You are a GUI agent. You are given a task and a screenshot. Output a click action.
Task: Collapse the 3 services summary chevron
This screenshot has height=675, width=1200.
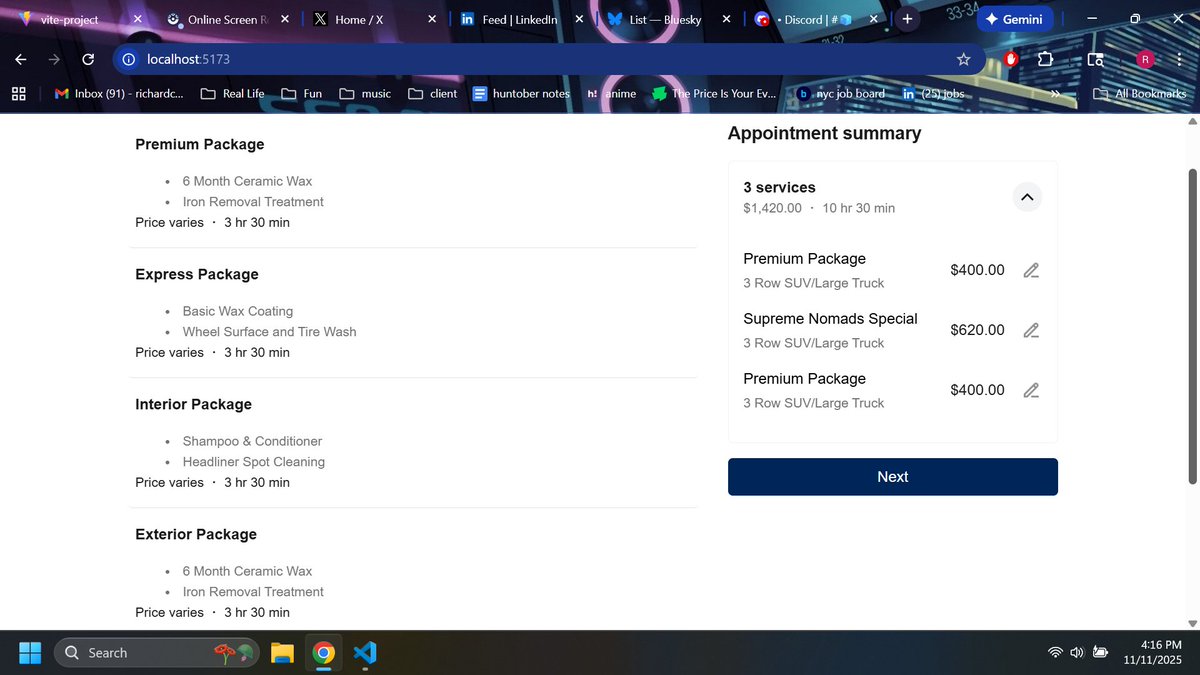click(1027, 197)
